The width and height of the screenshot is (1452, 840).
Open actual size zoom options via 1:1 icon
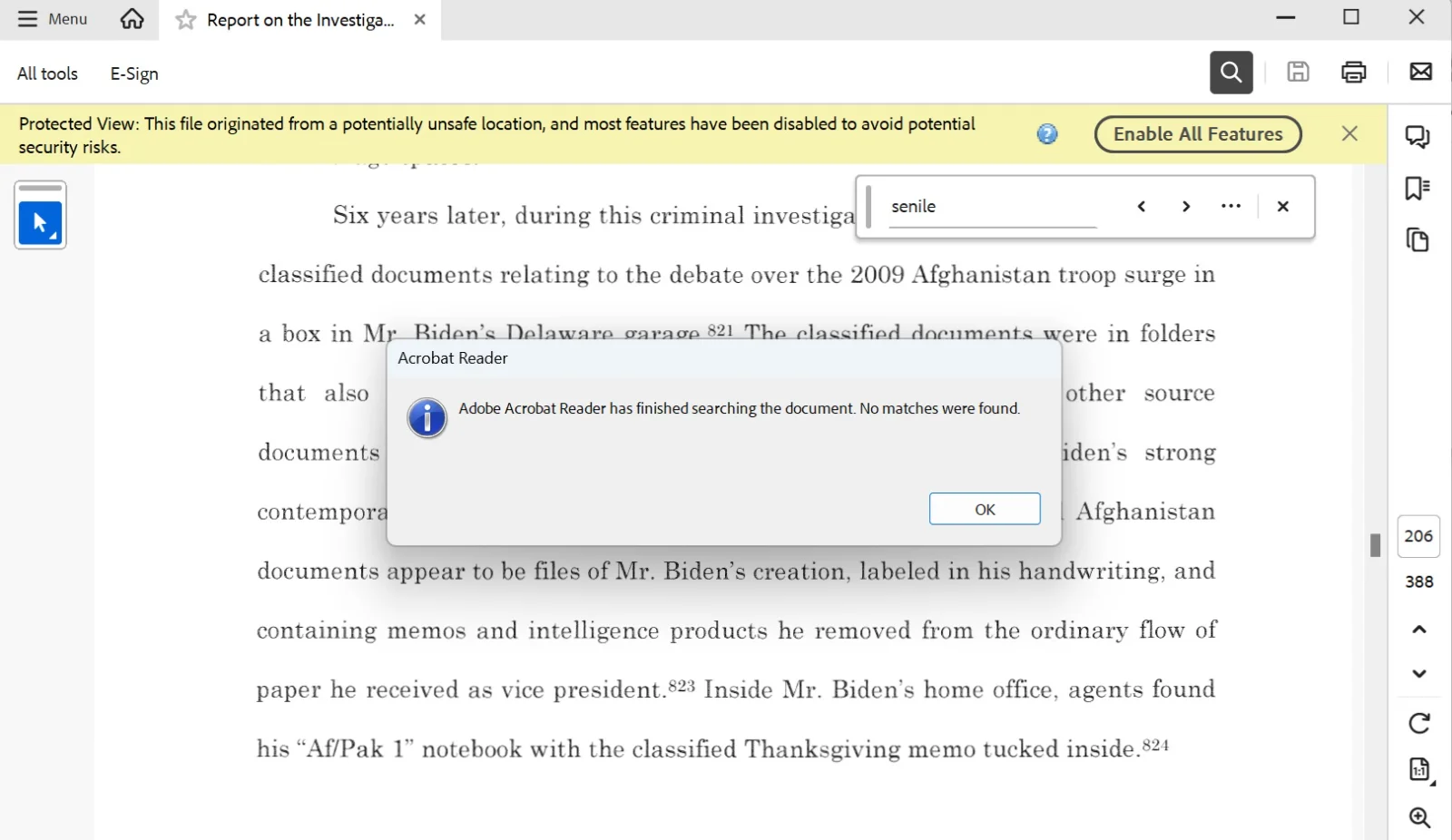pyautogui.click(x=1418, y=770)
